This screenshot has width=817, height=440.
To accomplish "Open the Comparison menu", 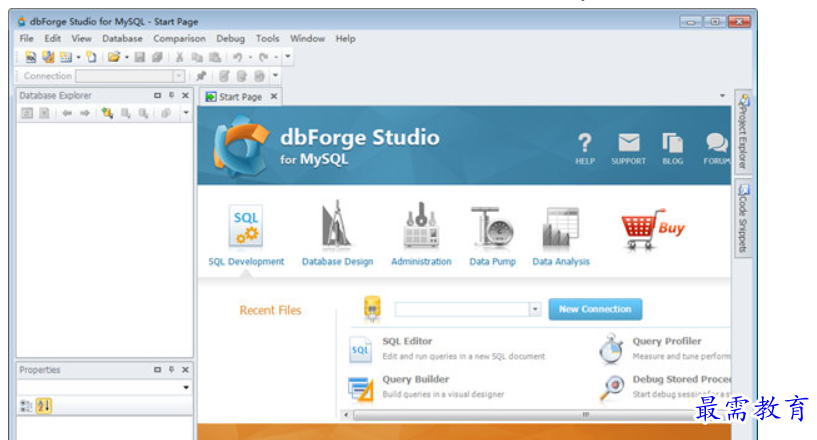I will (179, 39).
